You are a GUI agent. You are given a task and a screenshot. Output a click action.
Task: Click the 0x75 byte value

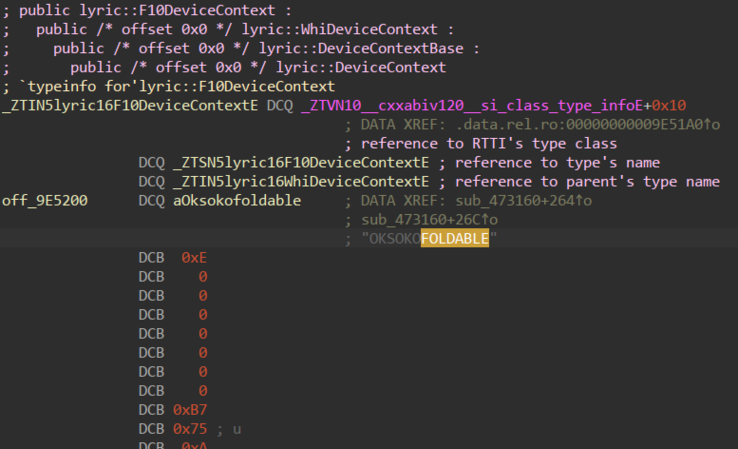point(190,429)
